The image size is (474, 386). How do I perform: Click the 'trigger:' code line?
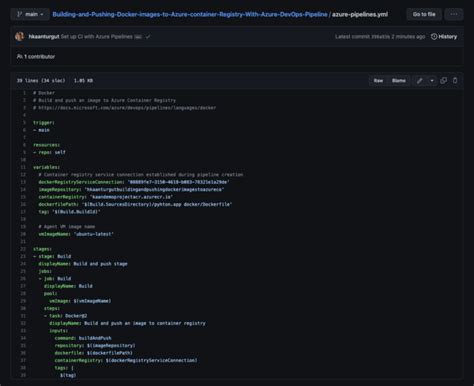coord(44,123)
